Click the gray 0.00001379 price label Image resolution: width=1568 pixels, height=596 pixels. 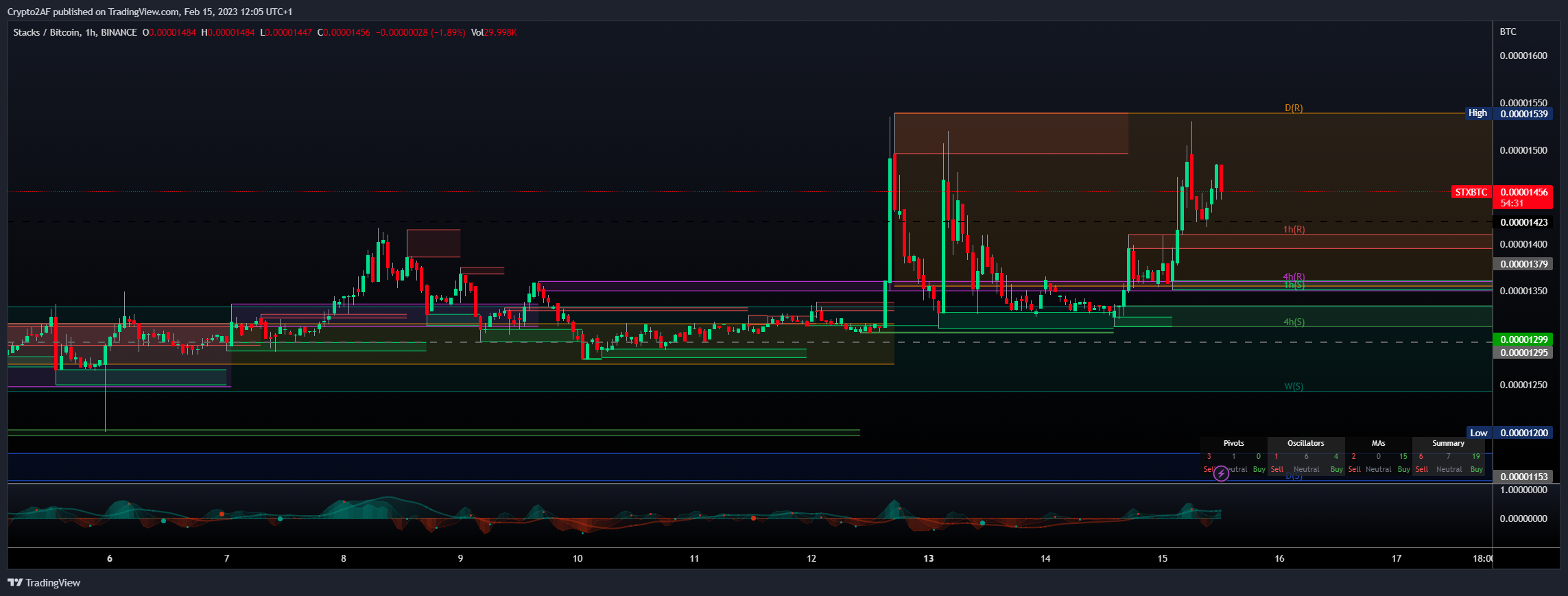point(1524,264)
